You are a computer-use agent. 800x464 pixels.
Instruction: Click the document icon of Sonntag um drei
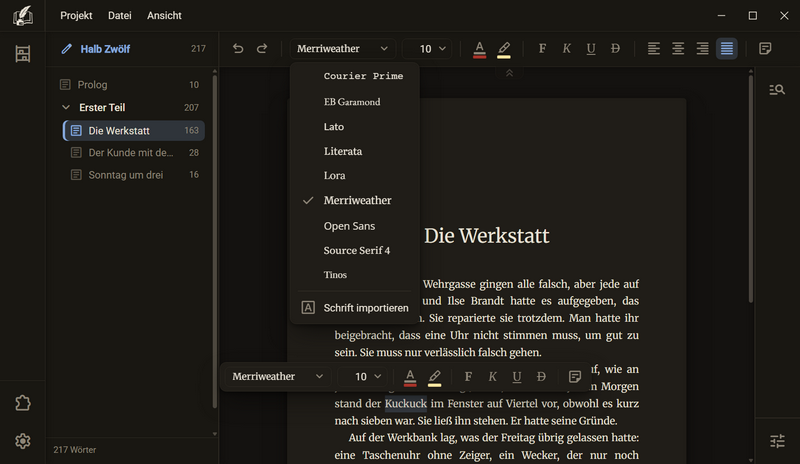[76, 175]
